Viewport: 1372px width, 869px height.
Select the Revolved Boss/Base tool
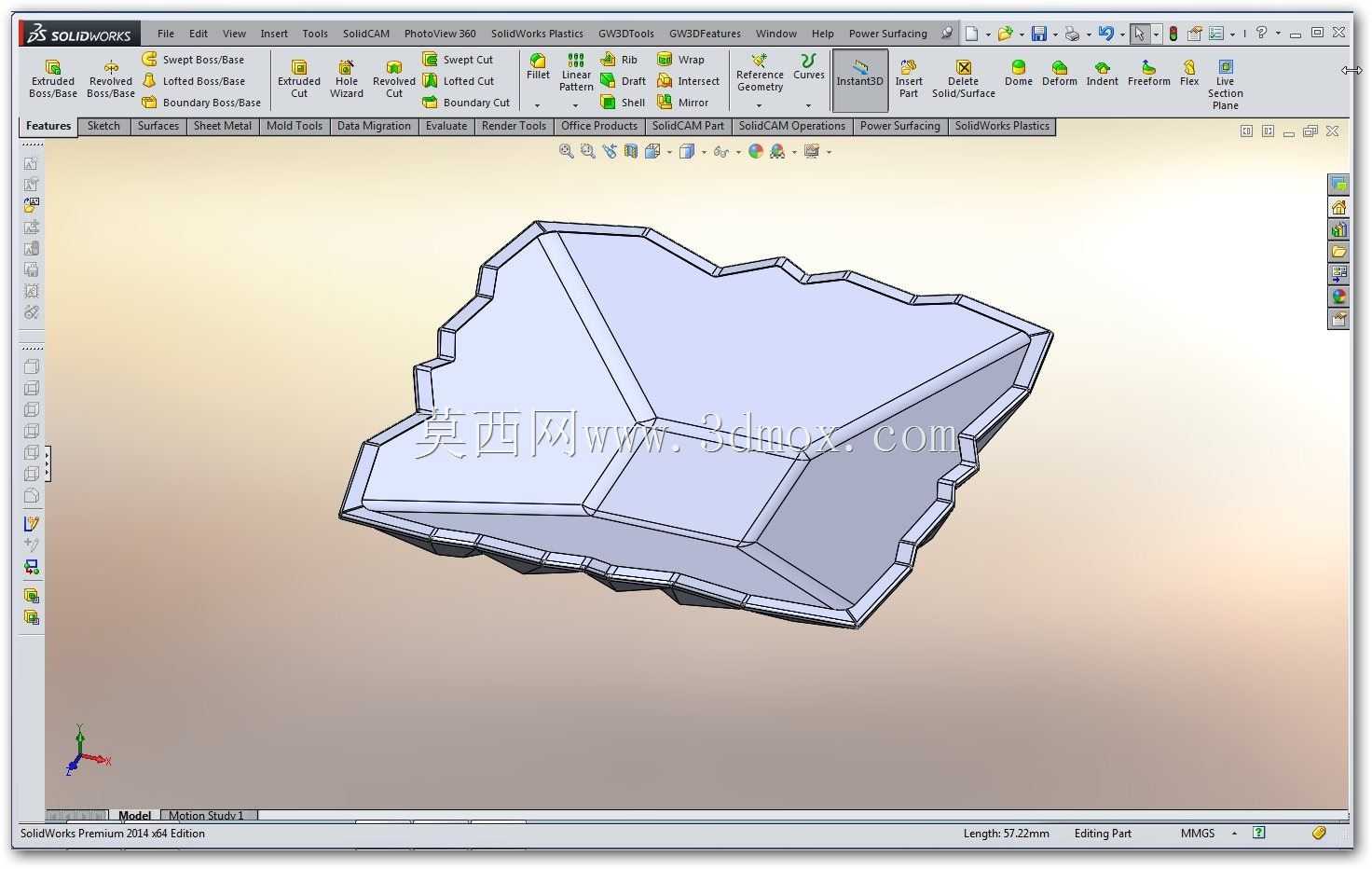coord(111,78)
